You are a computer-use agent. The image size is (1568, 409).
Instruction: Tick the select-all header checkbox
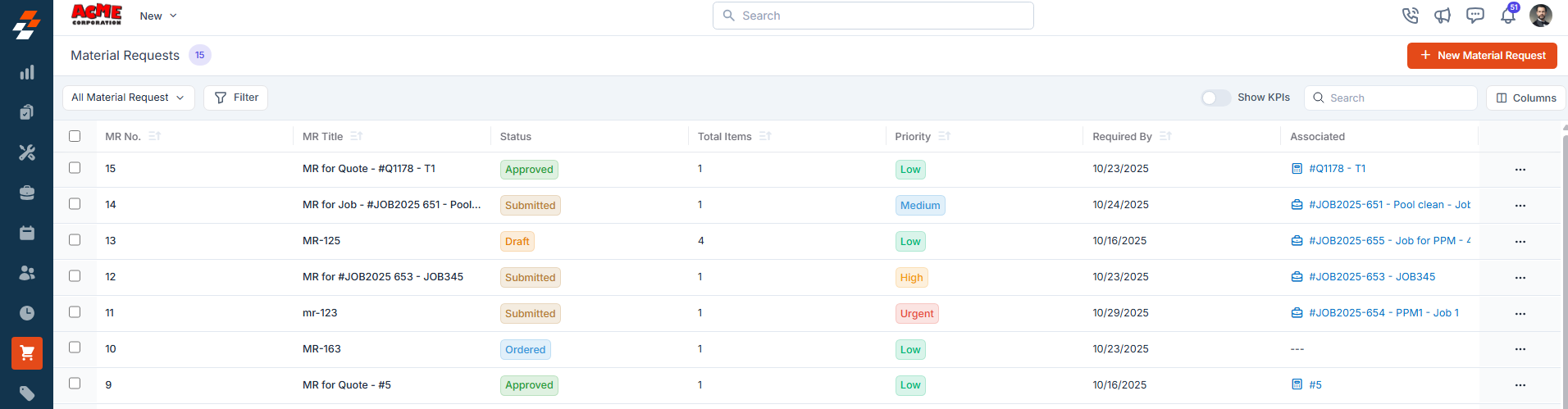[75, 136]
